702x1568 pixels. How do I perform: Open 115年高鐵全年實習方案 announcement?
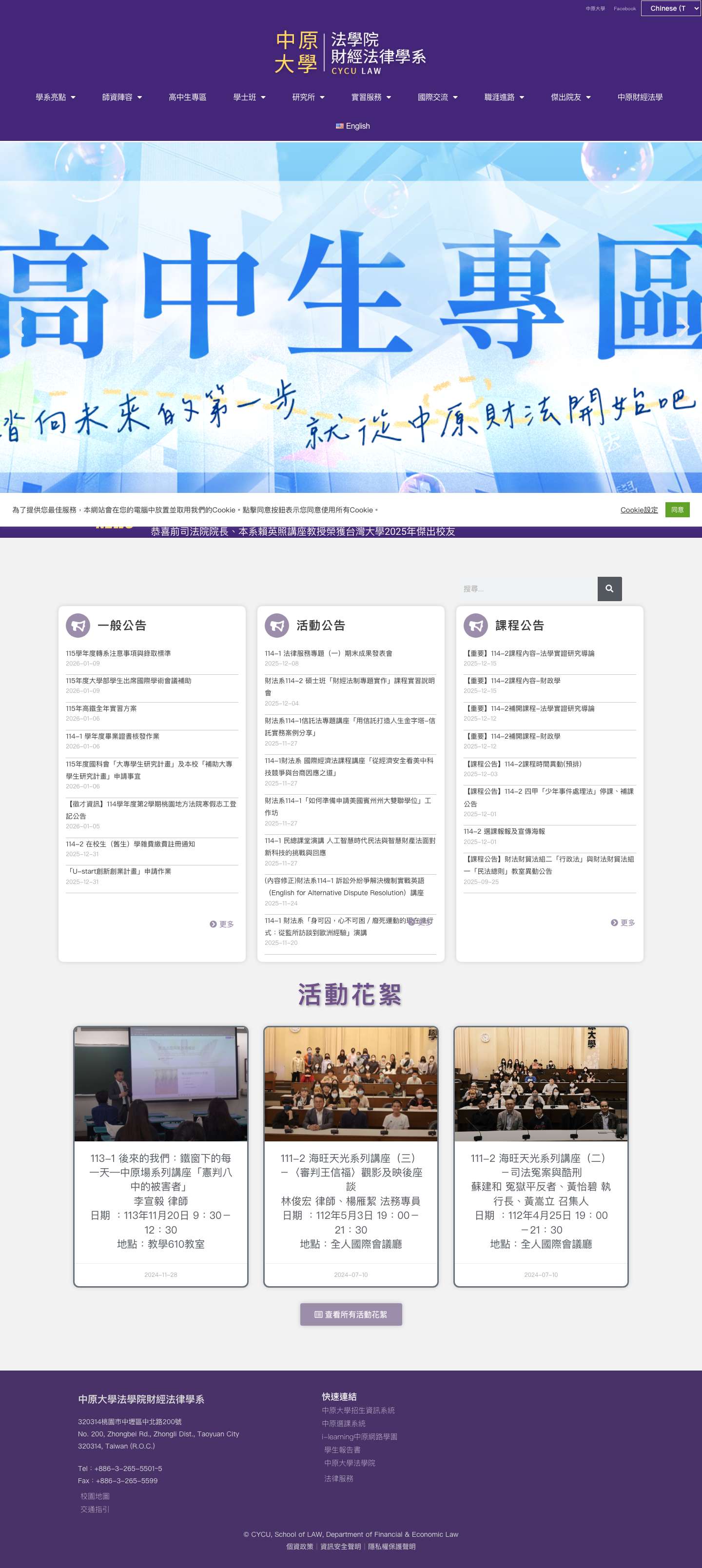click(101, 708)
